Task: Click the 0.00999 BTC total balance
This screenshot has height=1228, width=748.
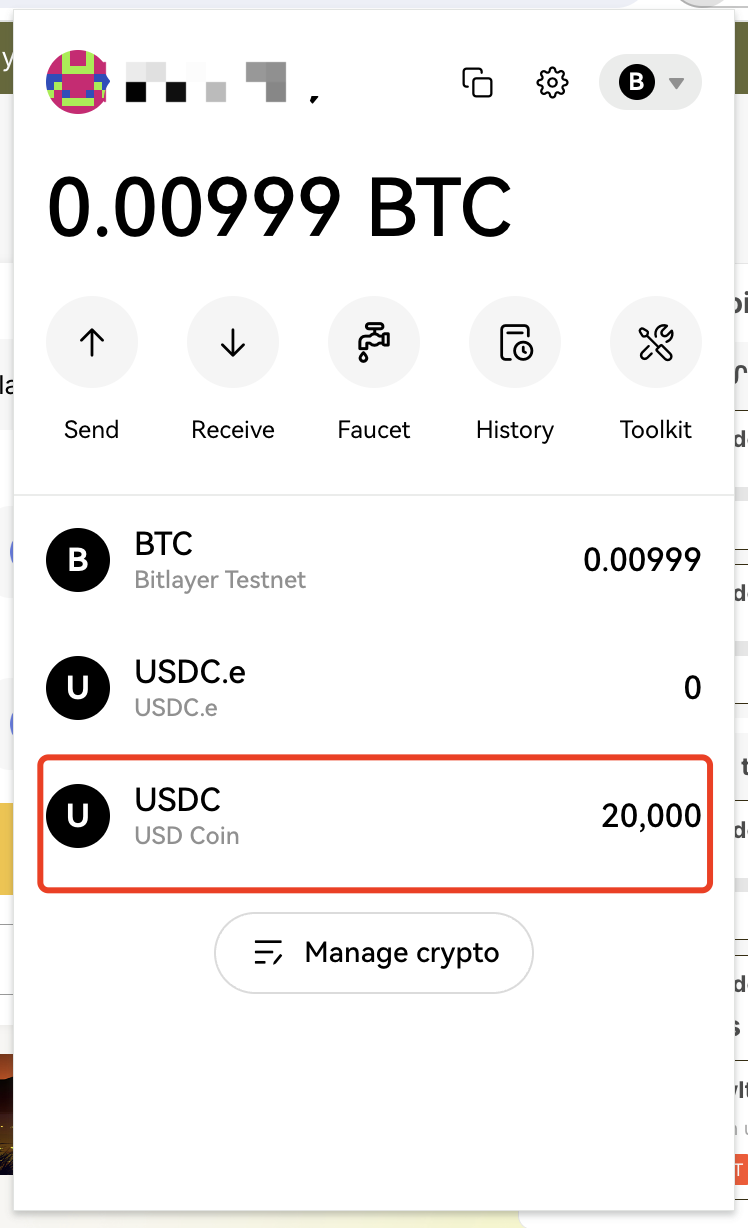Action: point(279,208)
